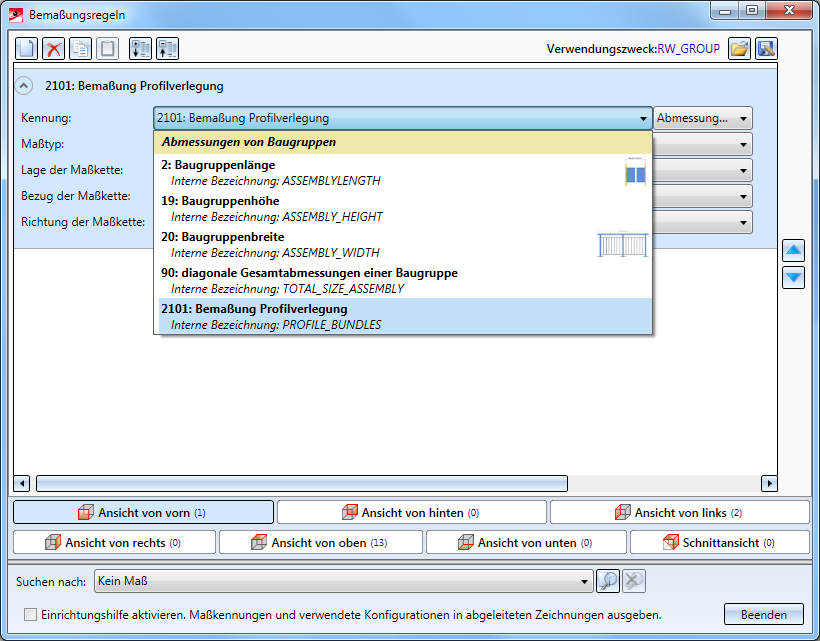
Task: Open the Abmessung... category dropdown
Action: click(703, 118)
